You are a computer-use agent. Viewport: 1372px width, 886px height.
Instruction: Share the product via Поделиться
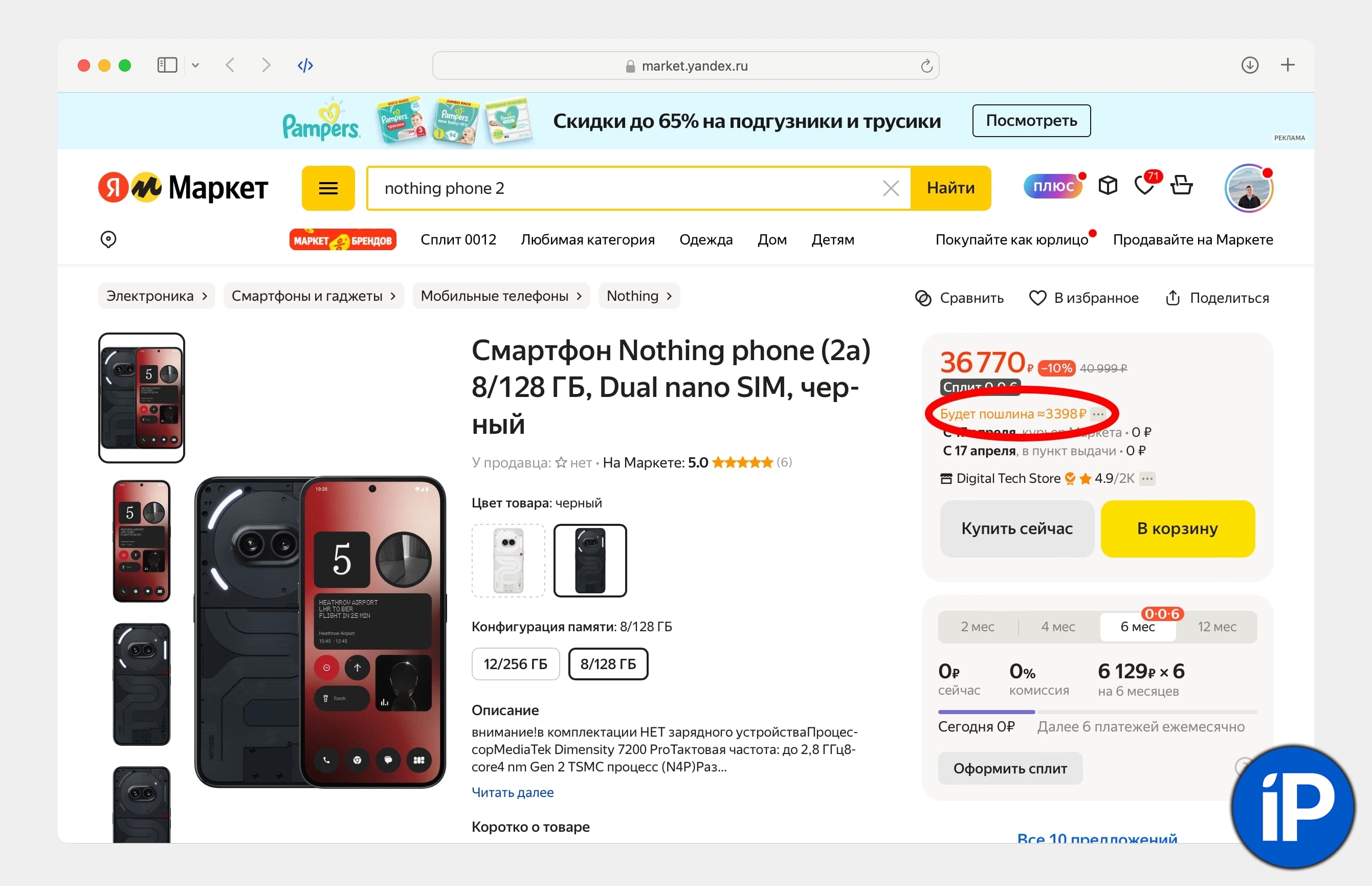coord(1218,298)
